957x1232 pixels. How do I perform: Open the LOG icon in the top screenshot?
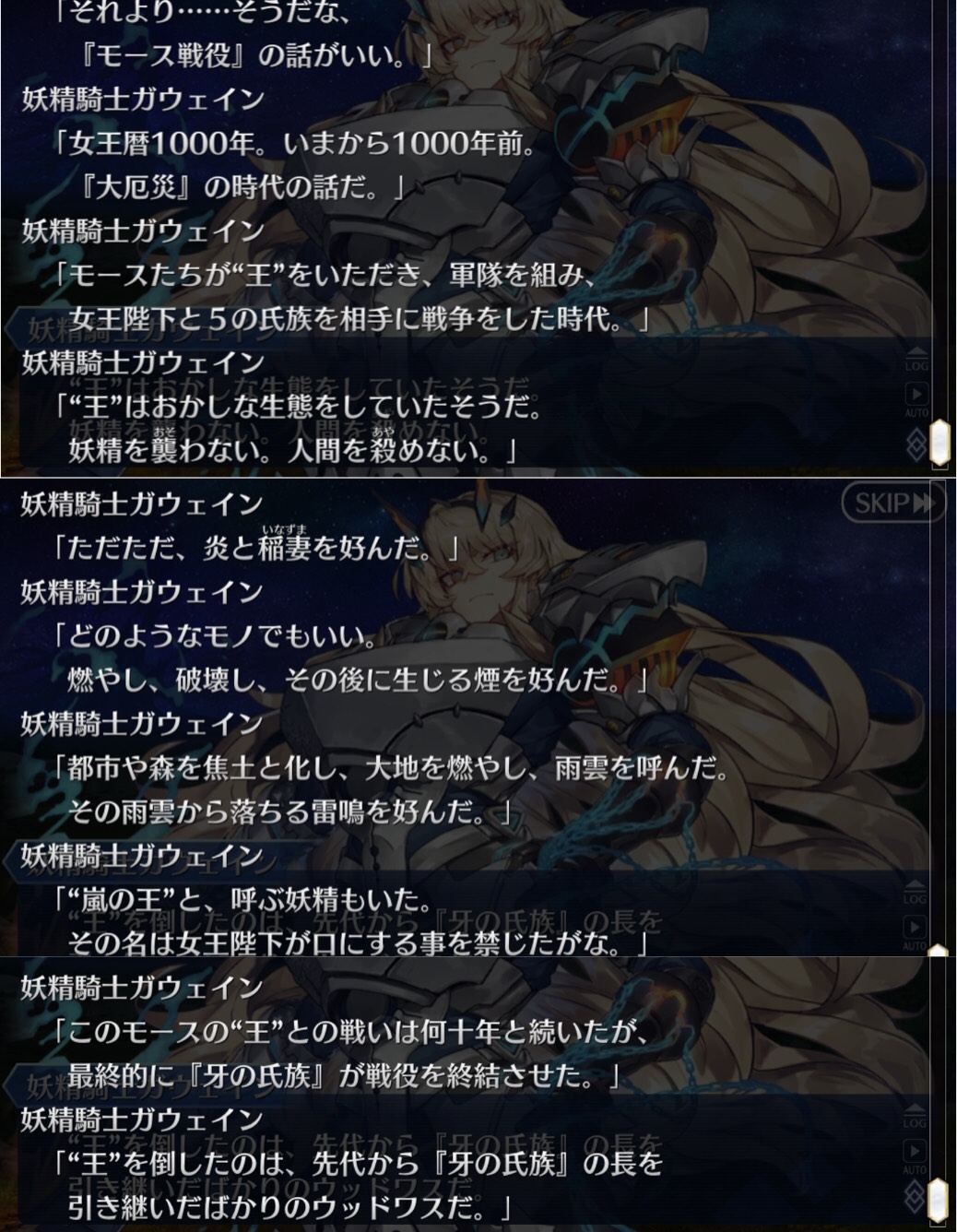coord(916,360)
